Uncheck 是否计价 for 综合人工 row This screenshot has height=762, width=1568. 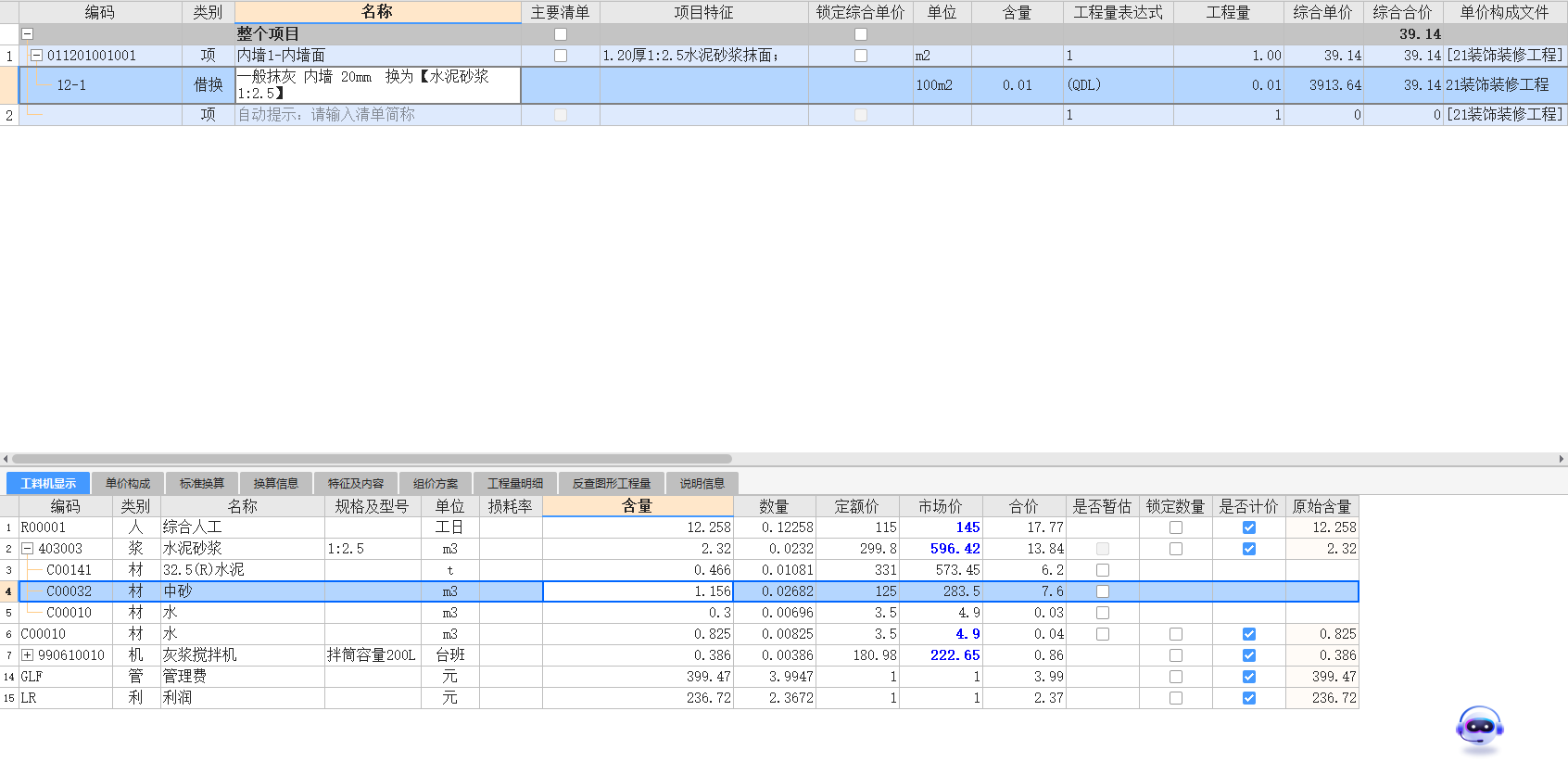(x=1249, y=527)
